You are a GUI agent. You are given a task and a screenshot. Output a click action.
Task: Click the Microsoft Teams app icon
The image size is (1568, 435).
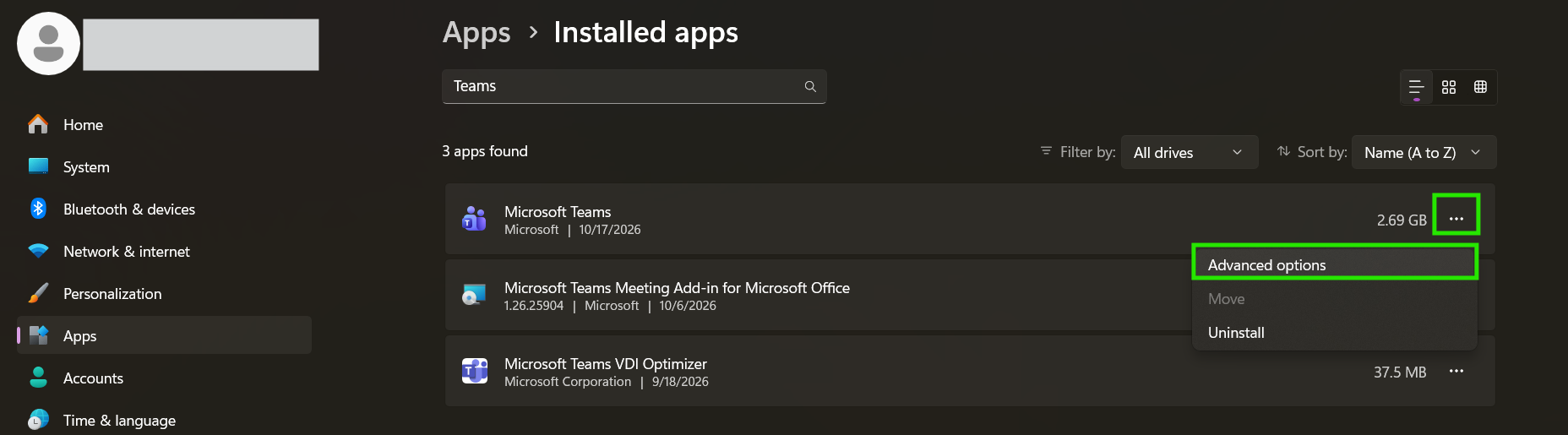474,219
